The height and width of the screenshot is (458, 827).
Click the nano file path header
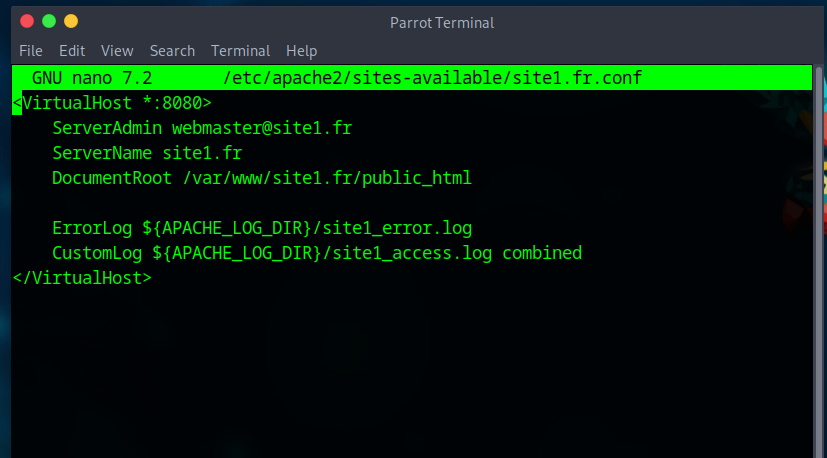[432, 78]
